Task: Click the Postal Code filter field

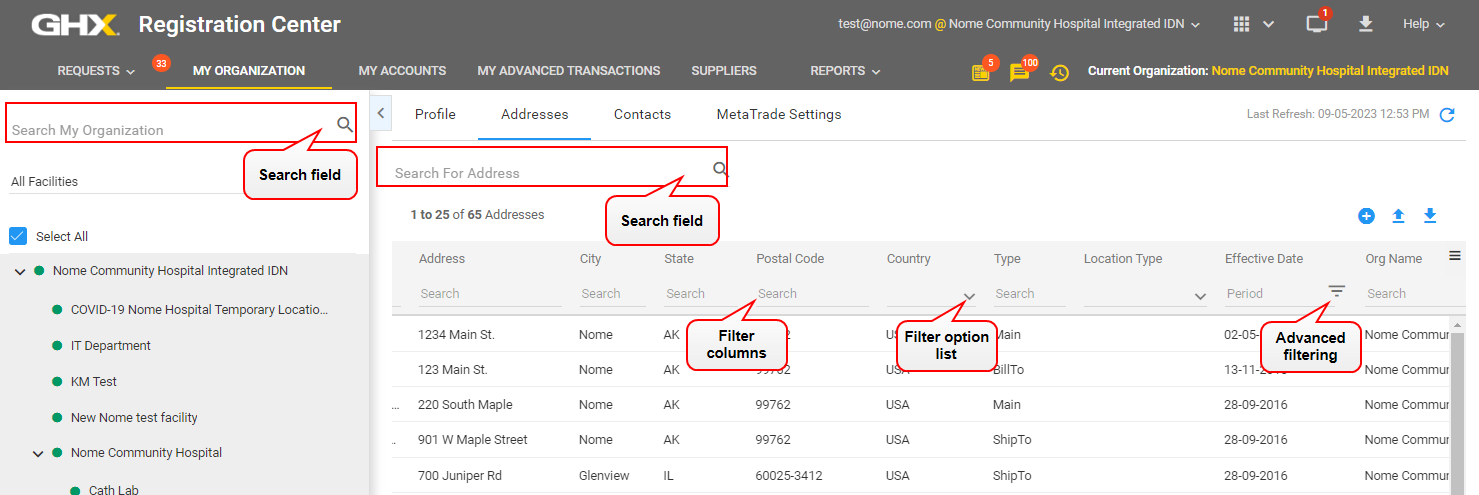Action: click(x=812, y=294)
